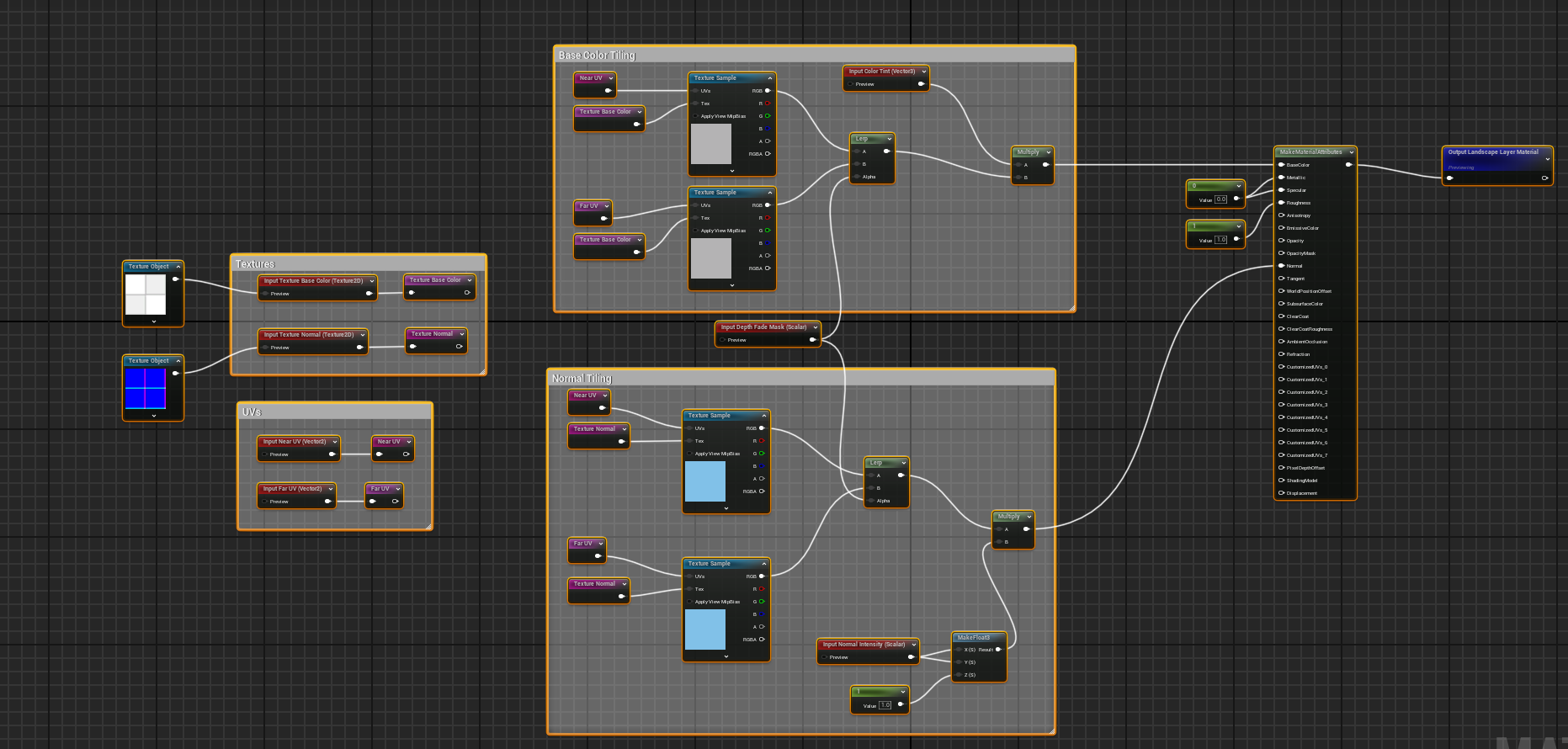Click Preview pin on Input Depth Fade Mask
Image resolution: width=1568 pixels, height=749 pixels.
click(x=723, y=340)
